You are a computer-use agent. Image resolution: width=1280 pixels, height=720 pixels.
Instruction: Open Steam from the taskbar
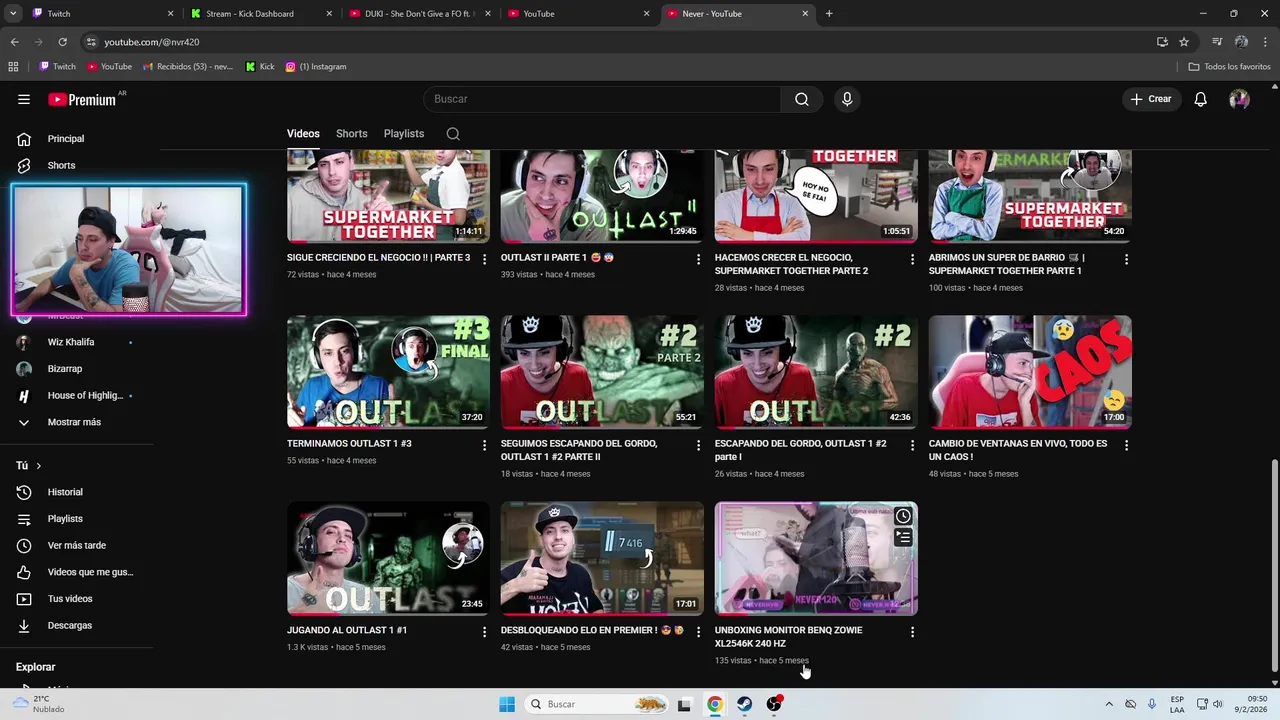(744, 704)
